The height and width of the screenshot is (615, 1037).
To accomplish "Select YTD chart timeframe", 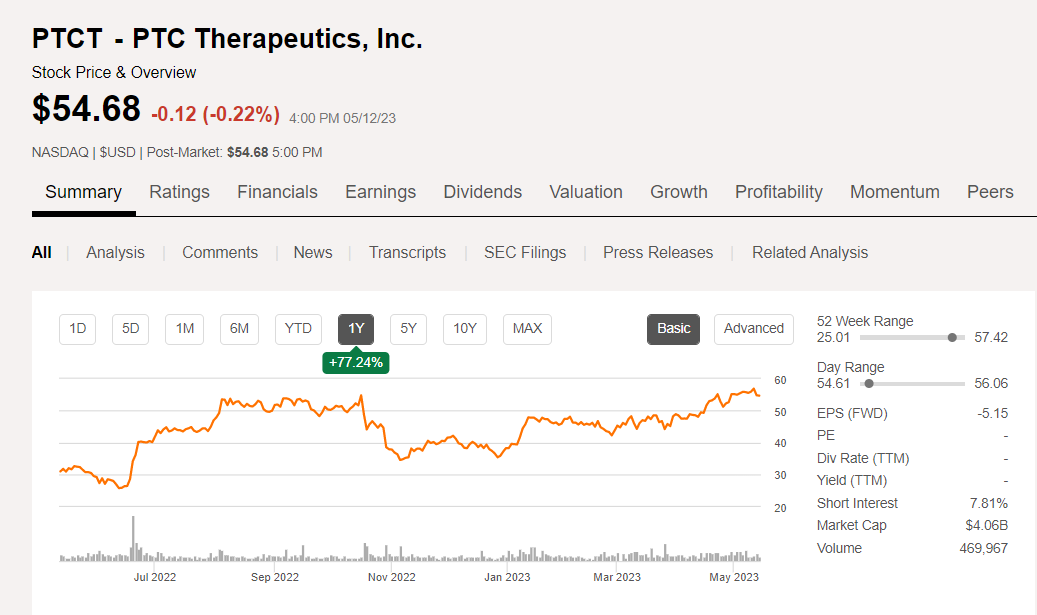I will [298, 329].
